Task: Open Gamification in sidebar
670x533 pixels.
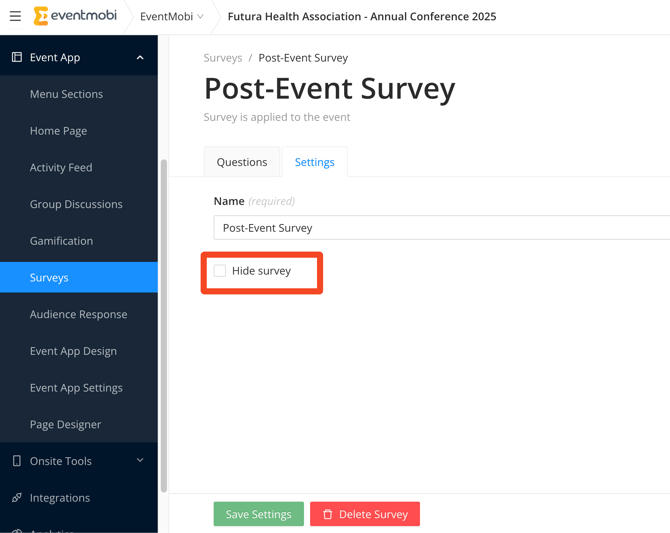Action: click(61, 241)
